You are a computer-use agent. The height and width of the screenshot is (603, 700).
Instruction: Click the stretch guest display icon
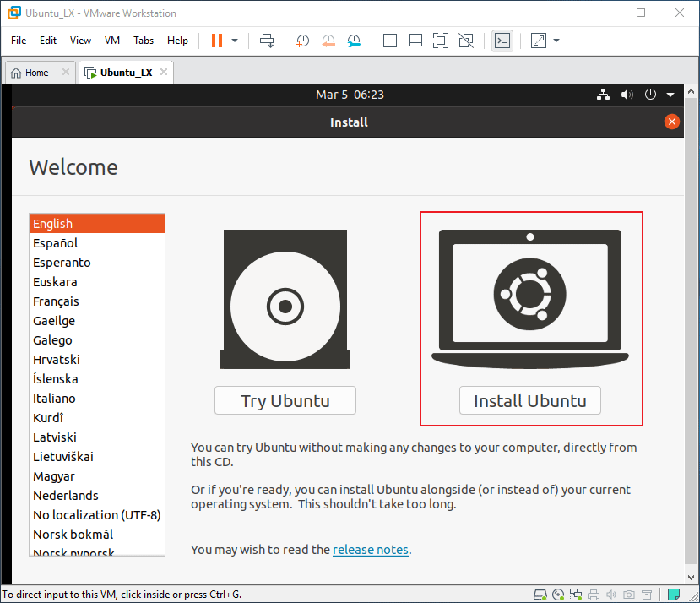[x=538, y=41]
